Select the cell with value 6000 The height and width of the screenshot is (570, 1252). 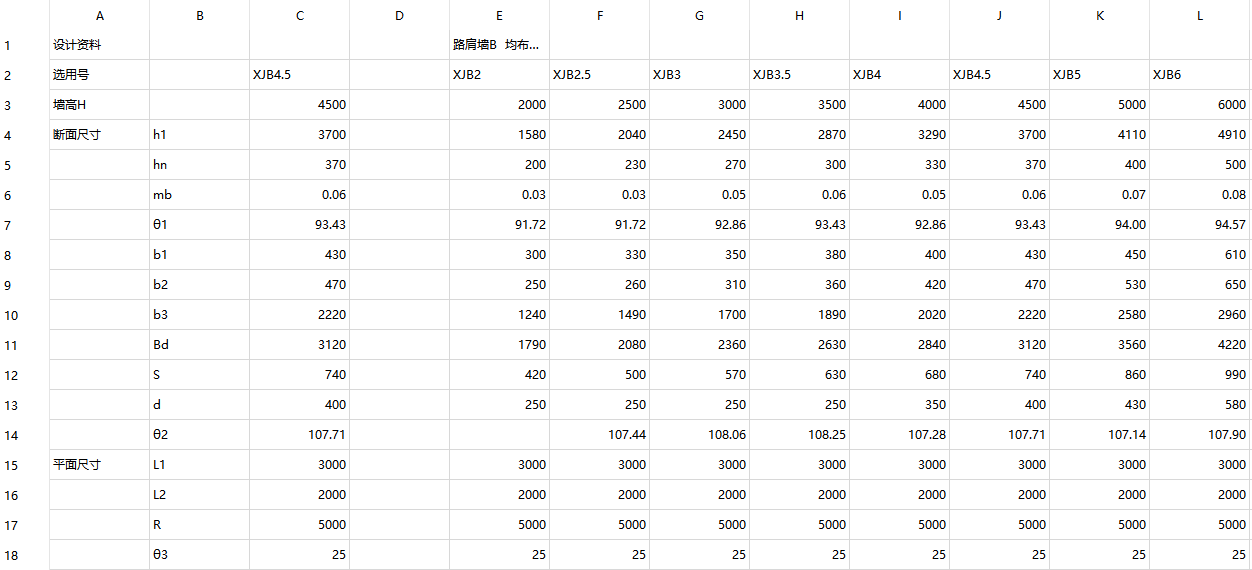pos(1200,105)
